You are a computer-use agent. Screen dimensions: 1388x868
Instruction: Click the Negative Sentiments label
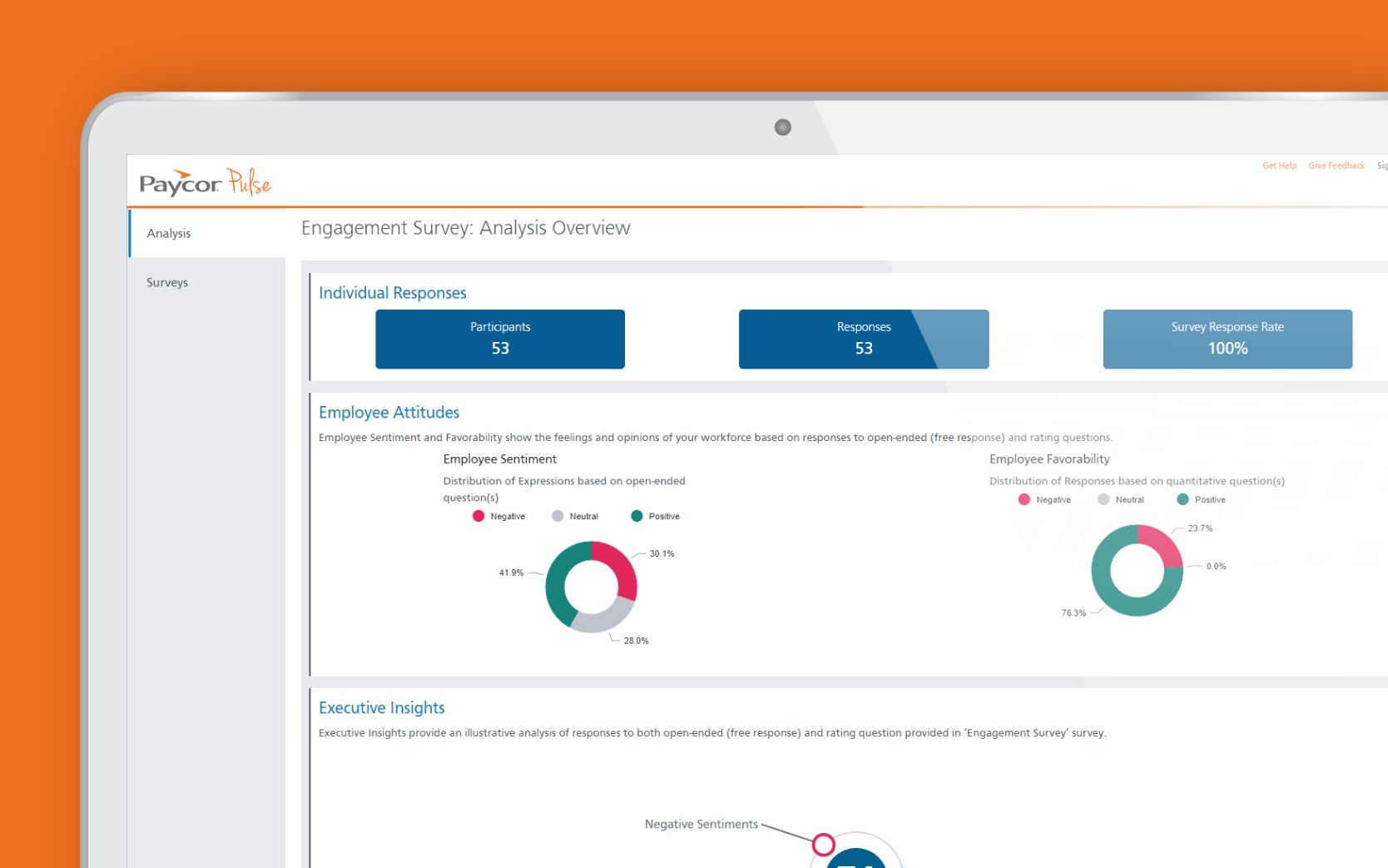[701, 824]
